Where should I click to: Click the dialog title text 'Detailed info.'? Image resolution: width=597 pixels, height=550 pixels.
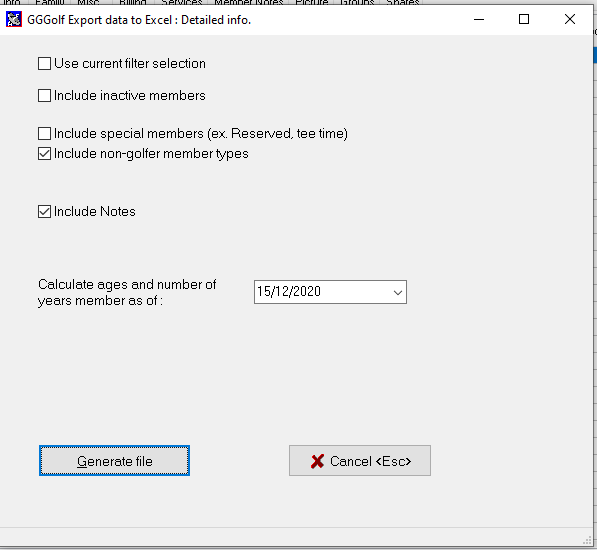click(216, 20)
